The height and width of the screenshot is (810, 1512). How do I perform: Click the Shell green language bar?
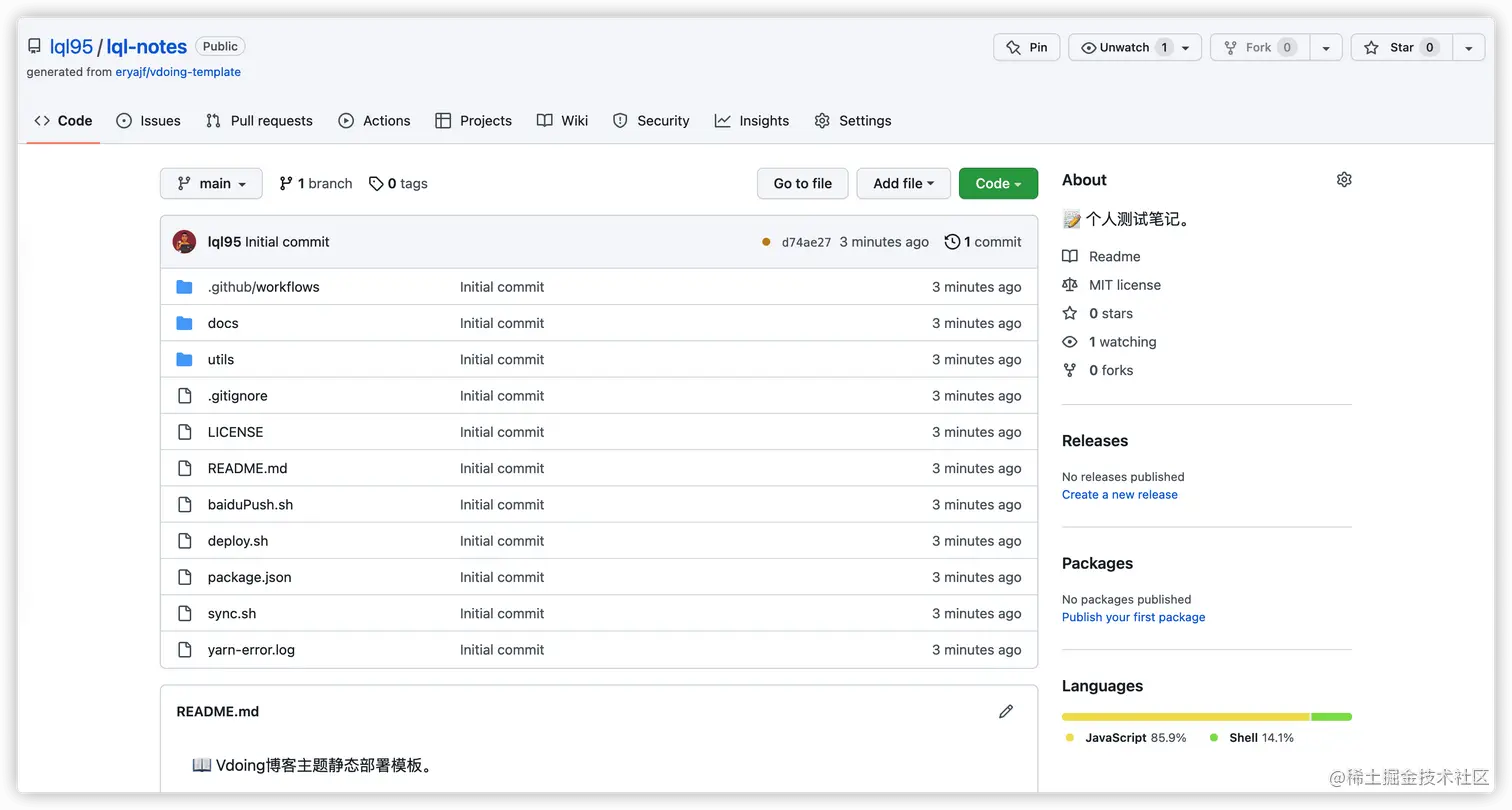1331,717
